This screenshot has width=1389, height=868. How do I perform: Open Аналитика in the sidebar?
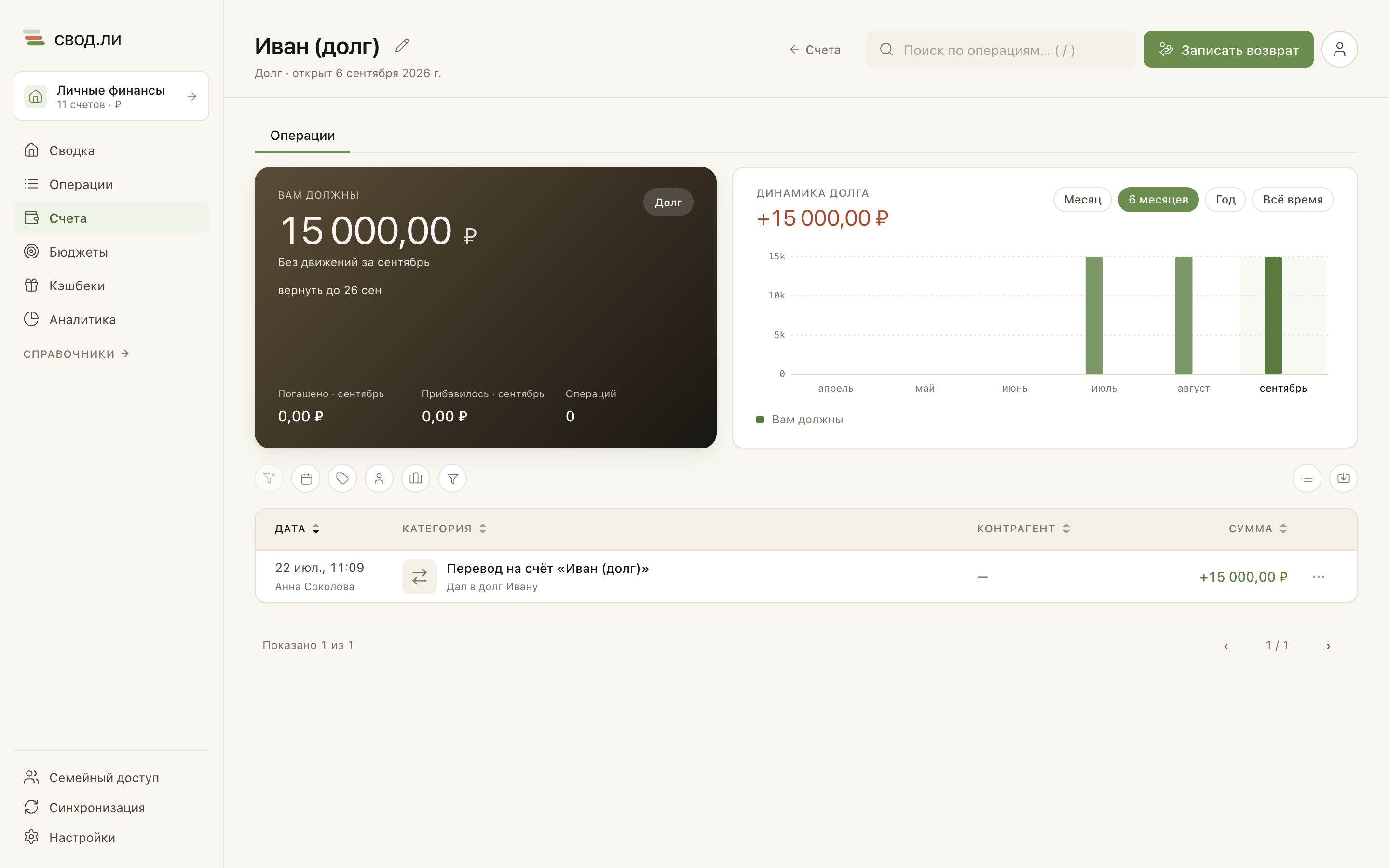[111, 319]
